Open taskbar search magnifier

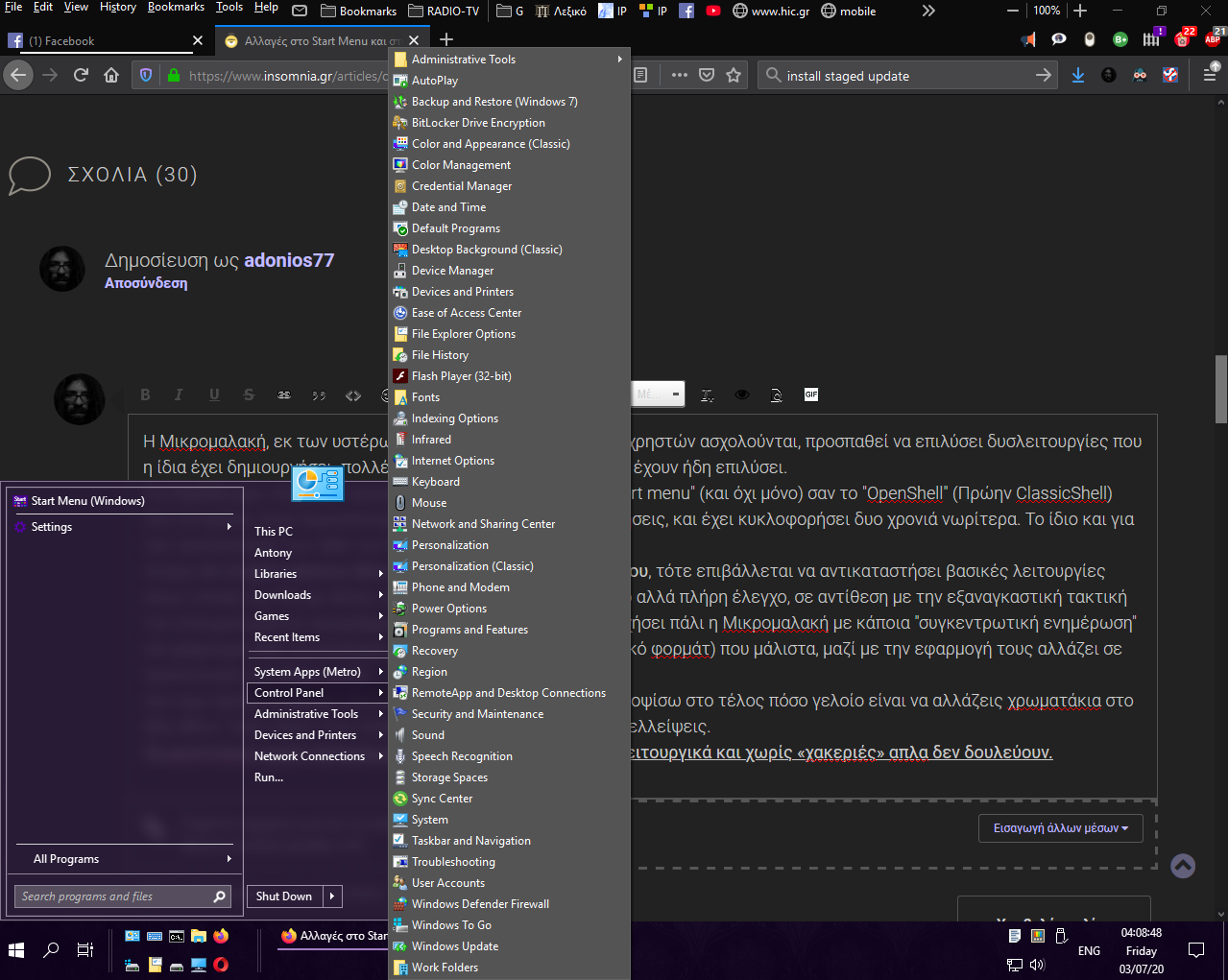51,950
